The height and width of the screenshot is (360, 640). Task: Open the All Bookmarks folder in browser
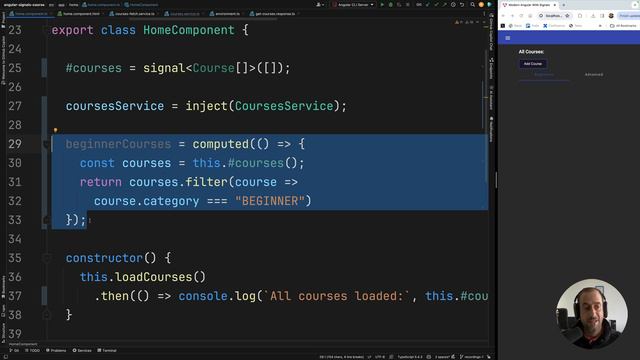tap(623, 26)
